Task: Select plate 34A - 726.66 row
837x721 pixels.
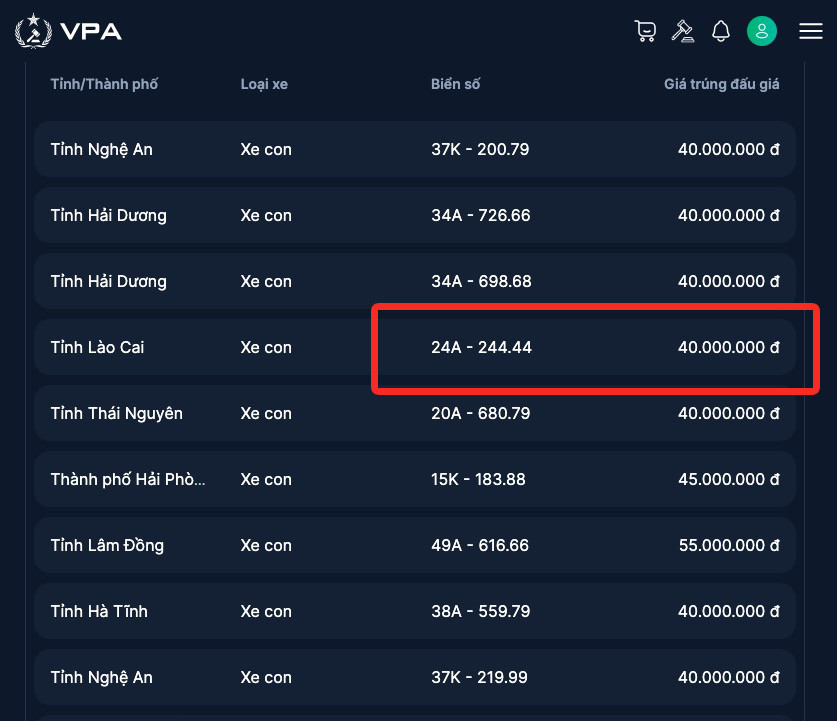Action: 480,216
